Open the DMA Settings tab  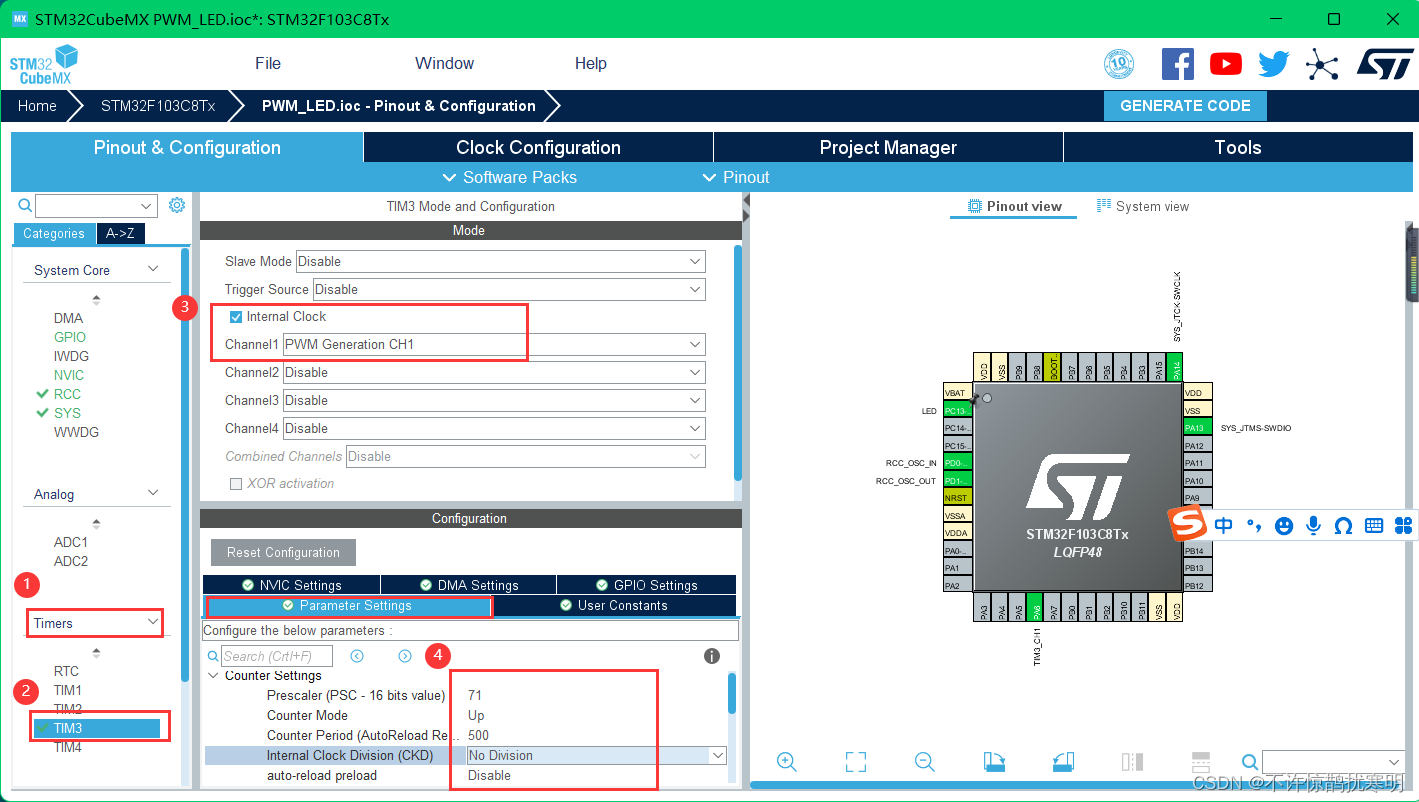pyautogui.click(x=468, y=585)
